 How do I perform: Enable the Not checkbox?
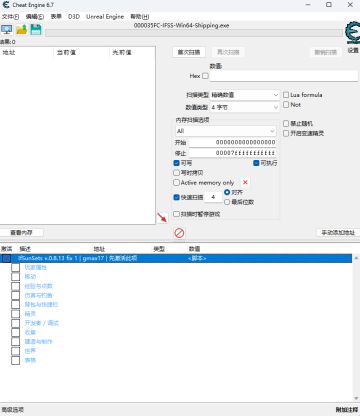[286, 105]
